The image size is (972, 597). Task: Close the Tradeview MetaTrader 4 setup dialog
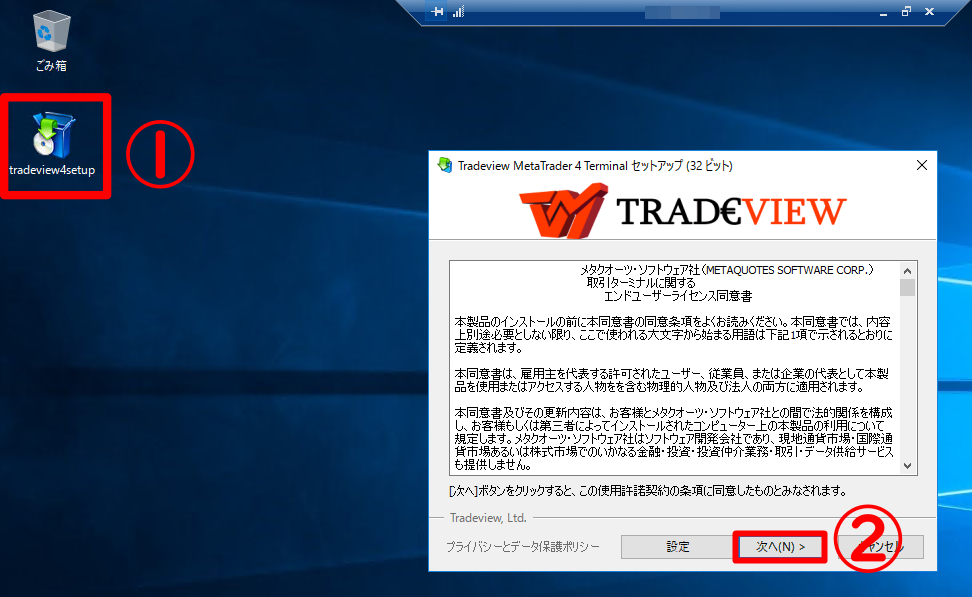coord(922,165)
